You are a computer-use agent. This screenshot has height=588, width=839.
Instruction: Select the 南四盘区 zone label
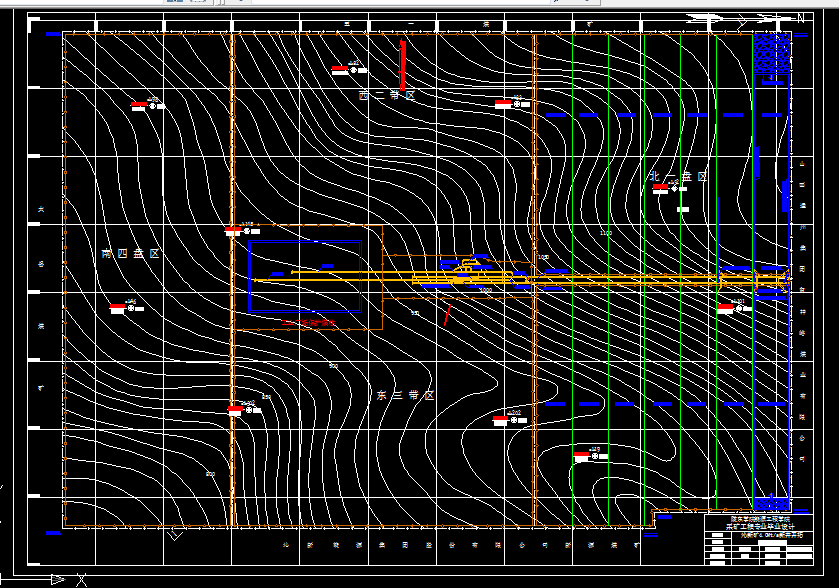131,254
